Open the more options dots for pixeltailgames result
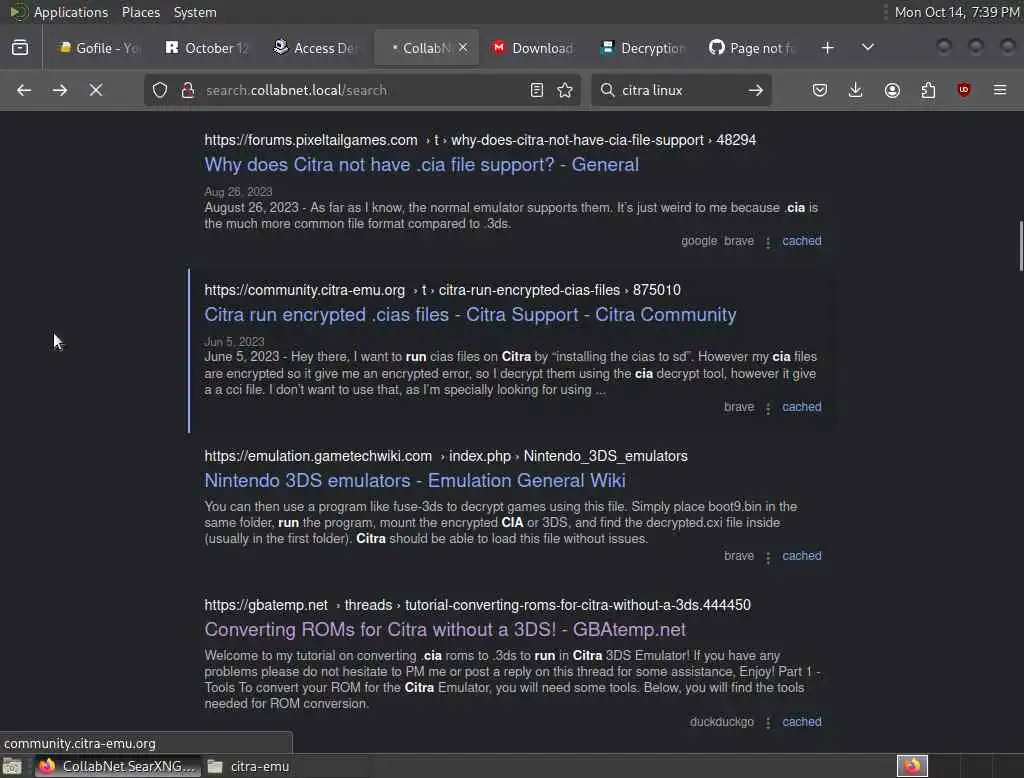The width and height of the screenshot is (1024, 778). pyautogui.click(x=768, y=242)
